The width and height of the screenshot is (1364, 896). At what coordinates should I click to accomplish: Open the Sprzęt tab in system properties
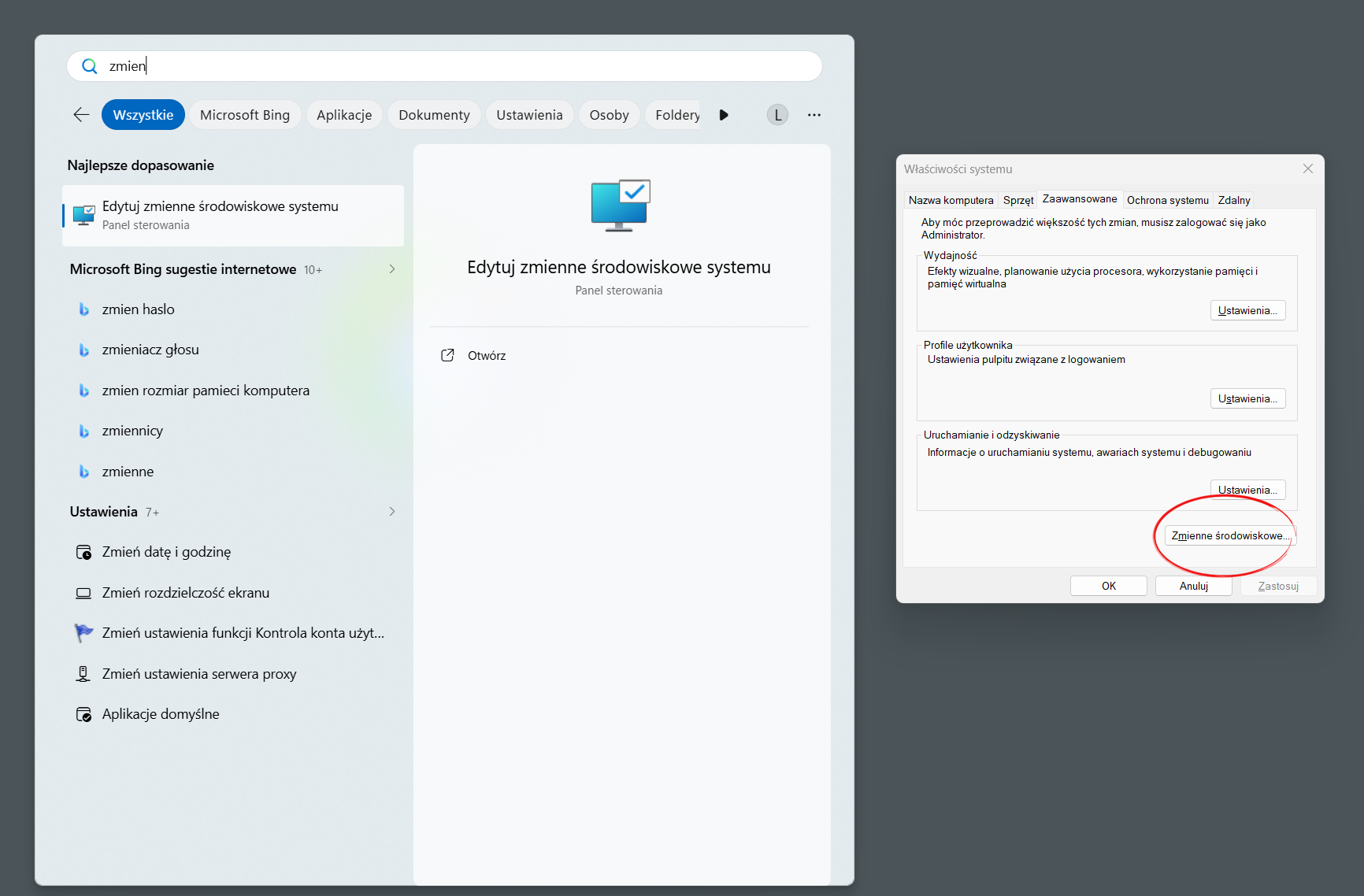pyautogui.click(x=1018, y=200)
